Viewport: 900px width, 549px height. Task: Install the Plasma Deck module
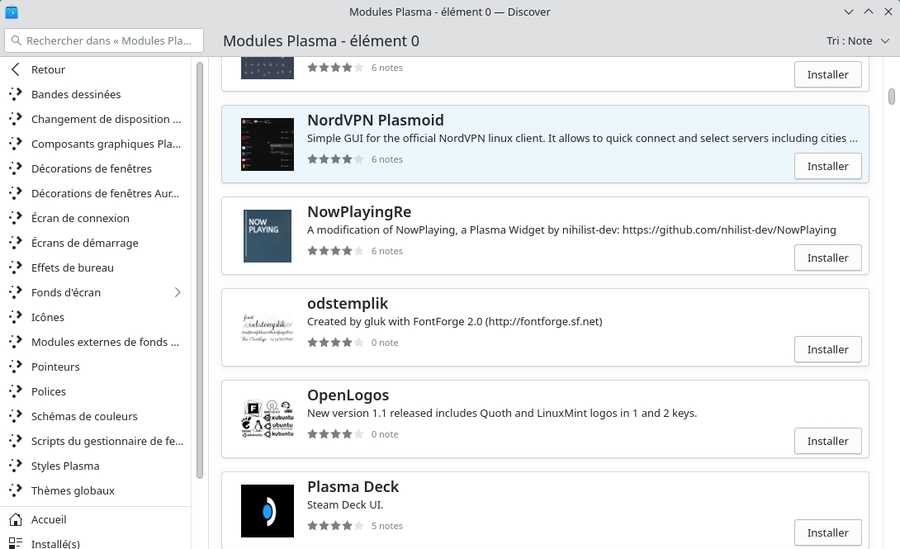827,532
